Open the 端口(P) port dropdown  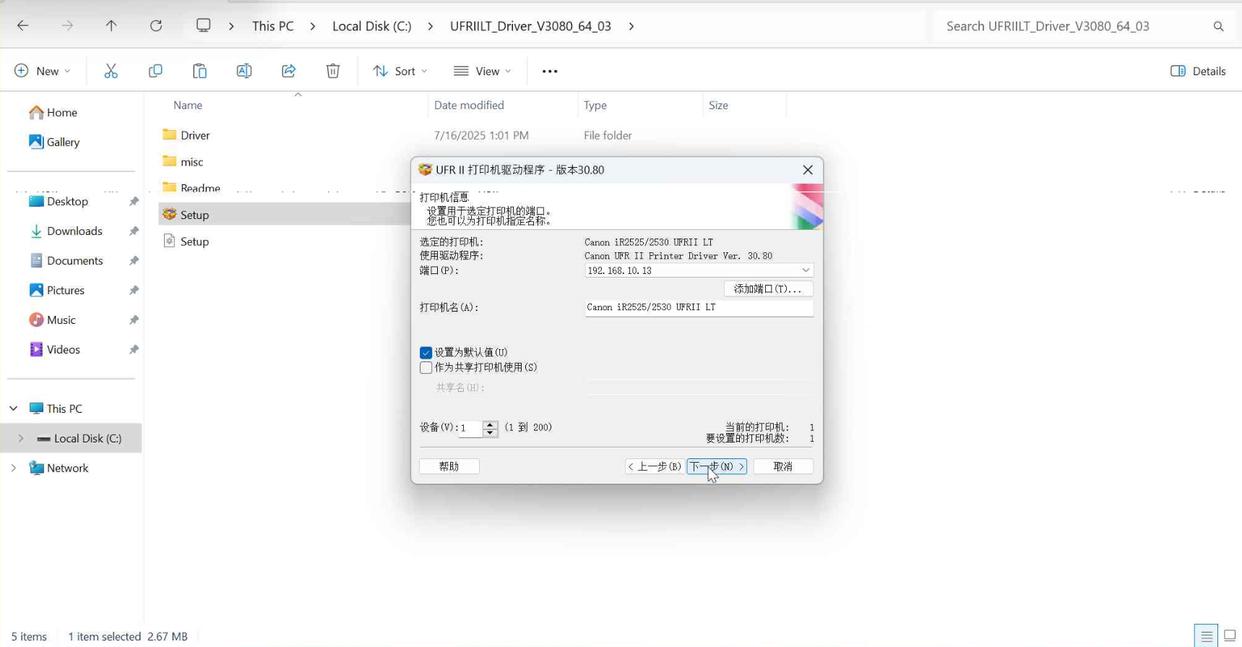(806, 270)
